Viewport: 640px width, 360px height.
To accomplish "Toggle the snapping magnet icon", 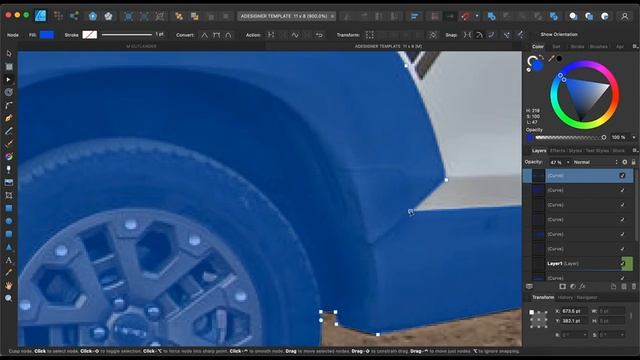I will pyautogui.click(x=466, y=16).
